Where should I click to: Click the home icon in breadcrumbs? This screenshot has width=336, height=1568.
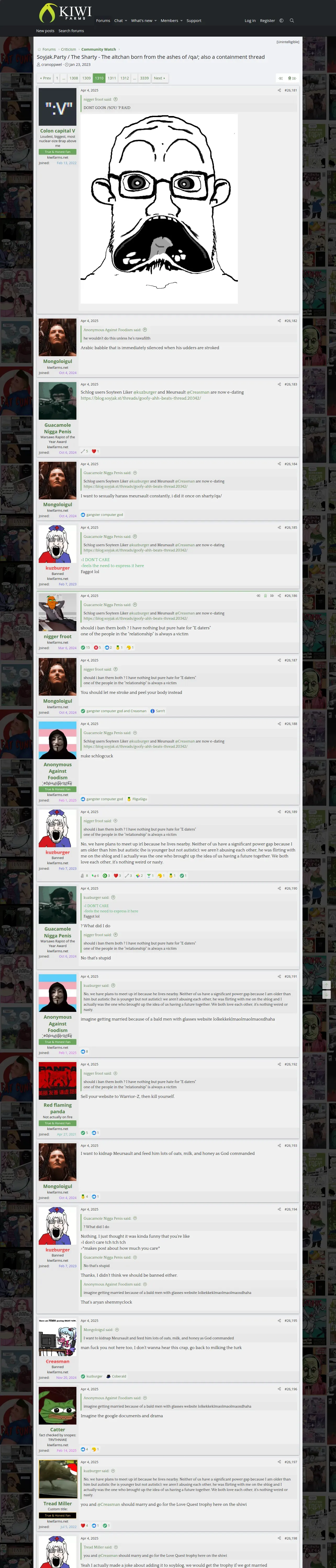tap(39, 49)
